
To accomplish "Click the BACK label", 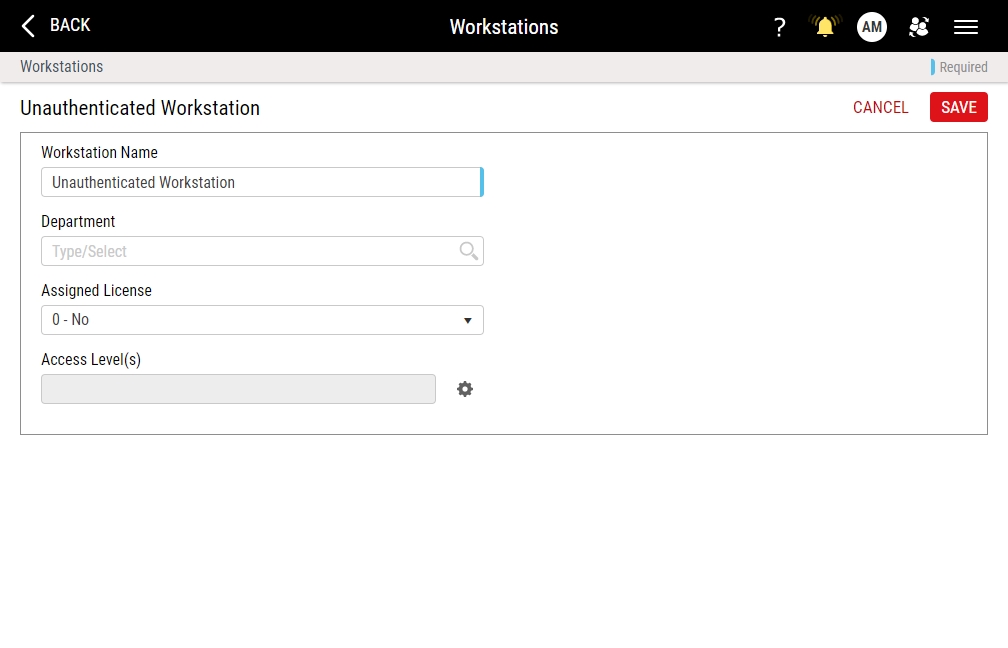I will [x=70, y=25].
